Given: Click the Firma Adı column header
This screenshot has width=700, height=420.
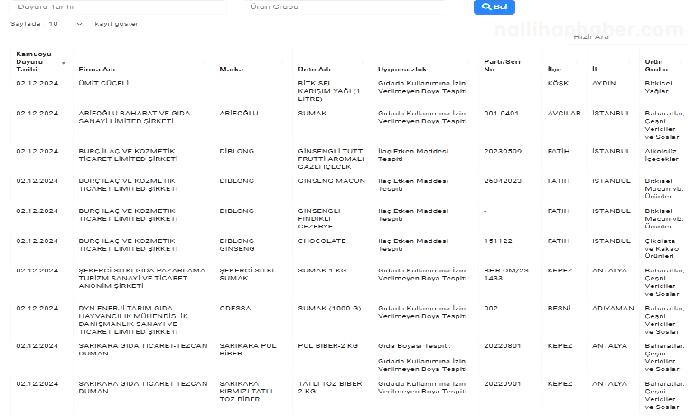Looking at the screenshot, I should (96, 69).
